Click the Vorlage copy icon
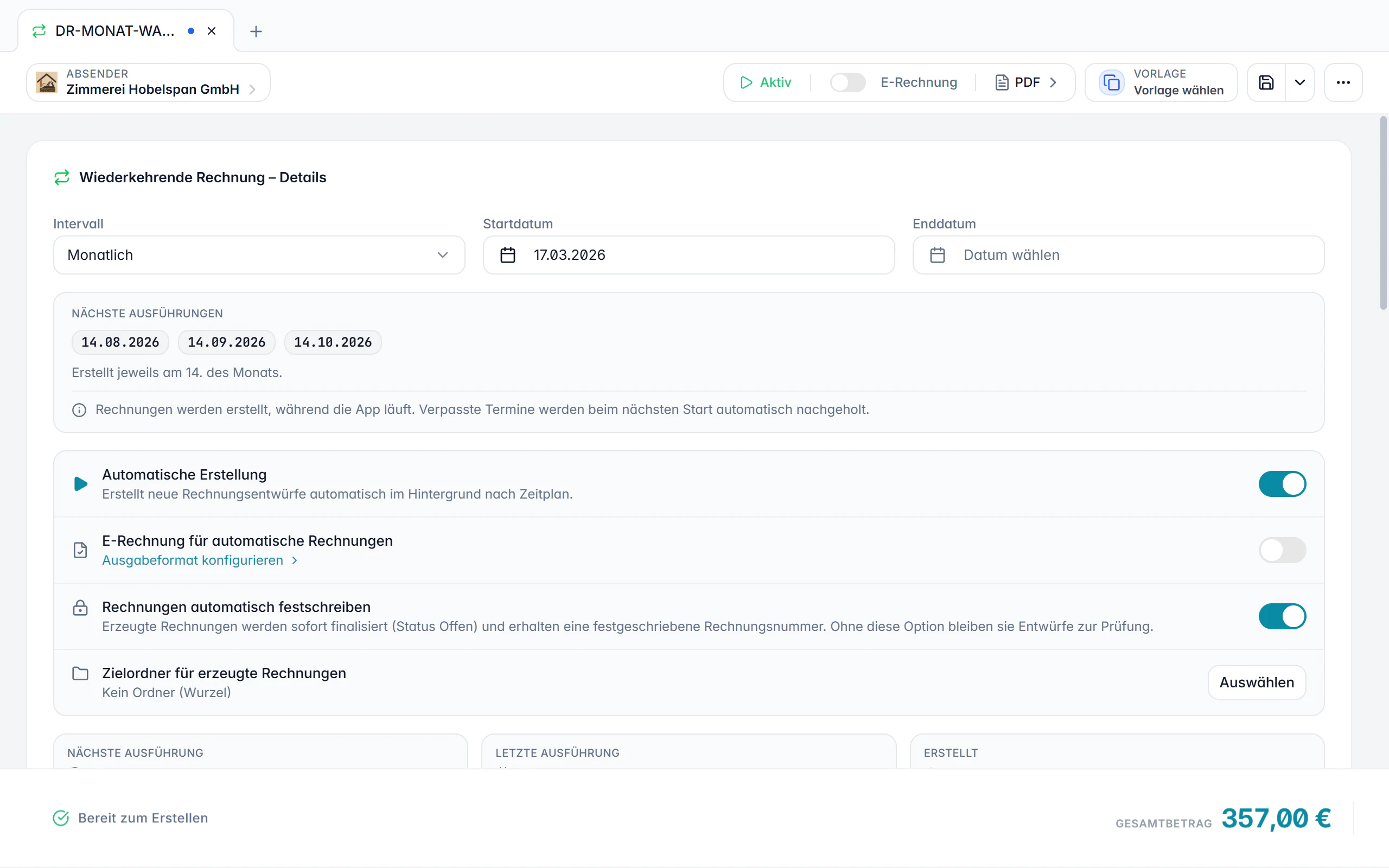This screenshot has width=1389, height=868. pos(1111,82)
